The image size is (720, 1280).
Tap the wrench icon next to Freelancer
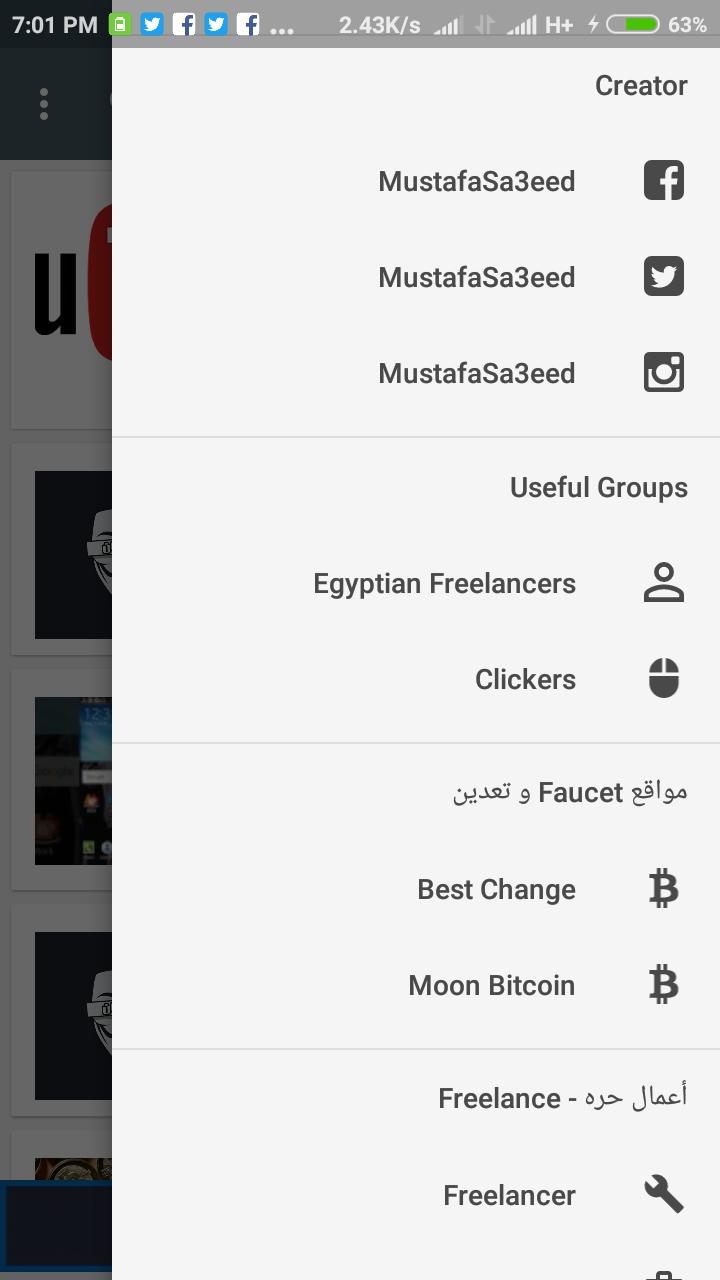pos(664,1194)
